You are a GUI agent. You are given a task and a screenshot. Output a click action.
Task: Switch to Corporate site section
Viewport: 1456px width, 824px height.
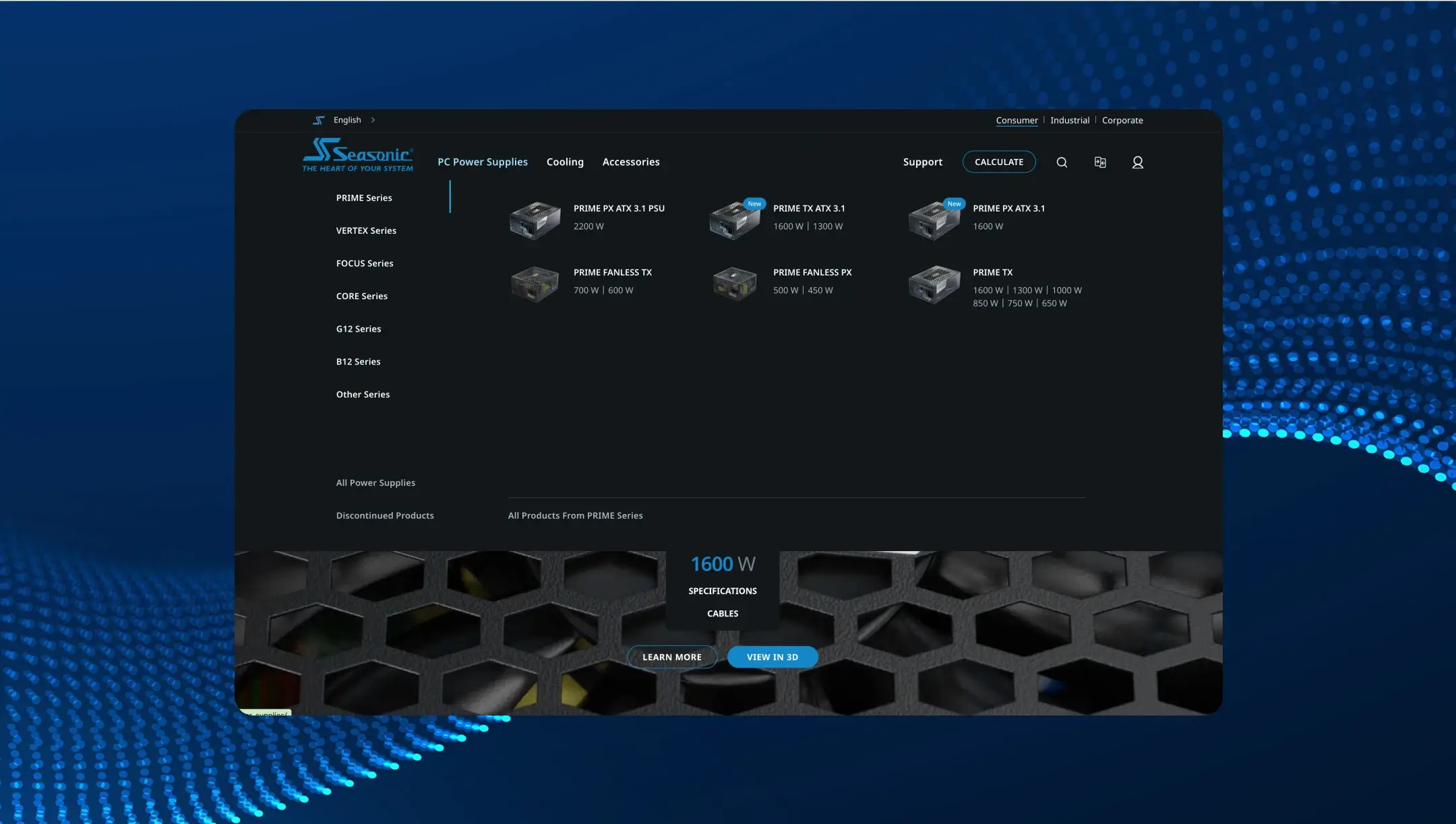1122,120
